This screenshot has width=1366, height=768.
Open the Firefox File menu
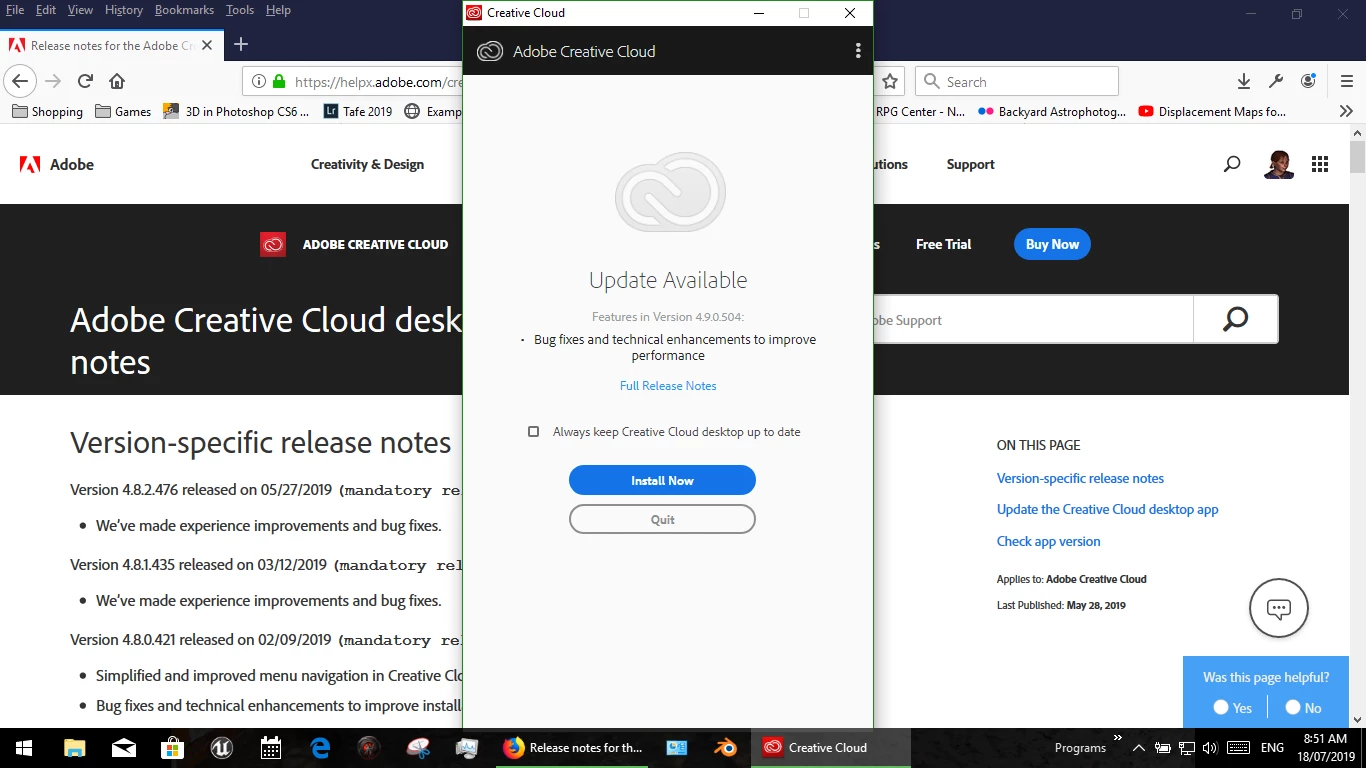(x=15, y=10)
